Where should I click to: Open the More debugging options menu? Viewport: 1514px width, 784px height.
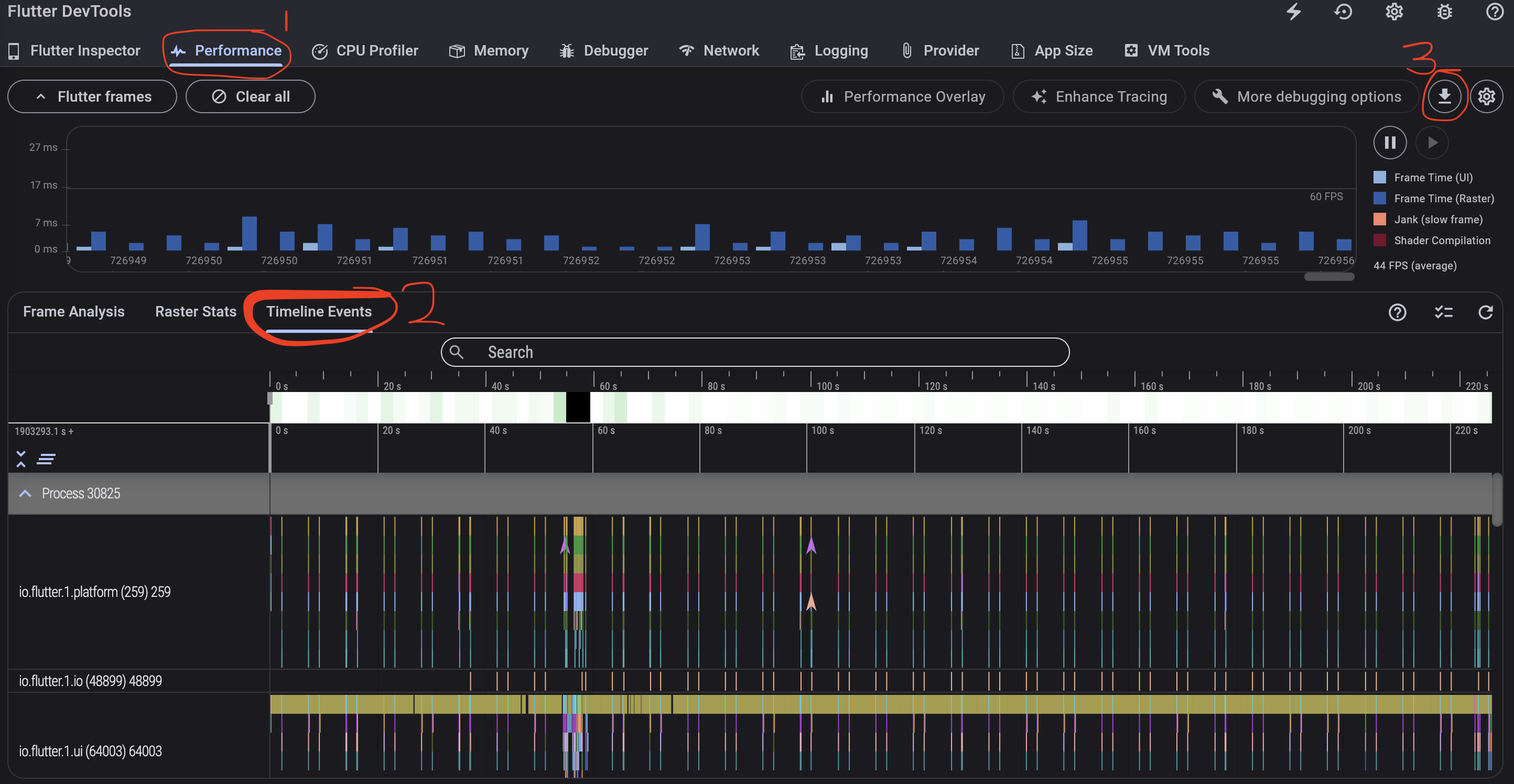1306,96
